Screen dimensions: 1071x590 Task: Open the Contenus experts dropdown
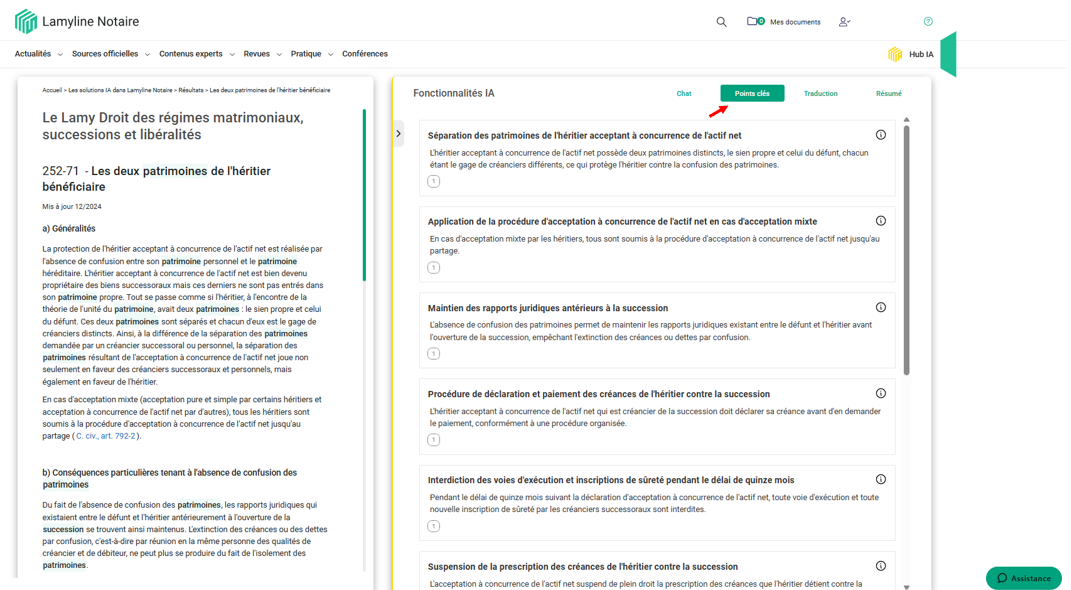click(196, 54)
